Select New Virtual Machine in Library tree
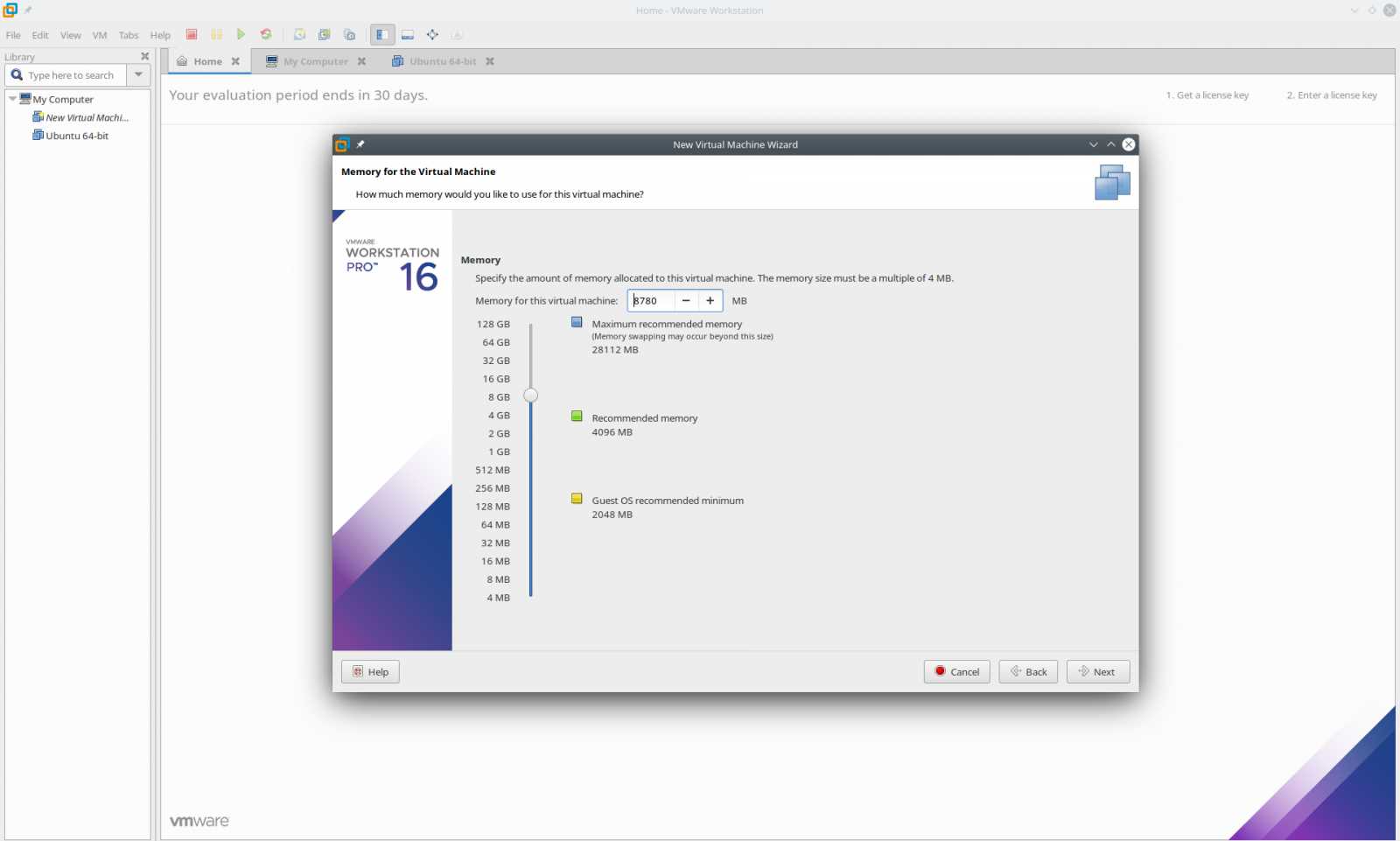Screen dimensions: 1400x841 tap(80, 117)
